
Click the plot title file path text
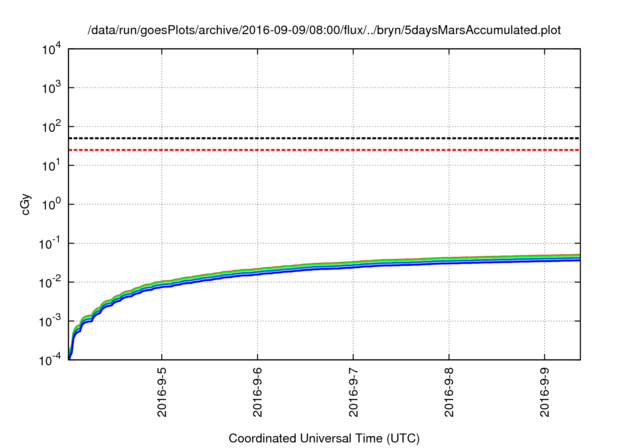[x=324, y=30]
